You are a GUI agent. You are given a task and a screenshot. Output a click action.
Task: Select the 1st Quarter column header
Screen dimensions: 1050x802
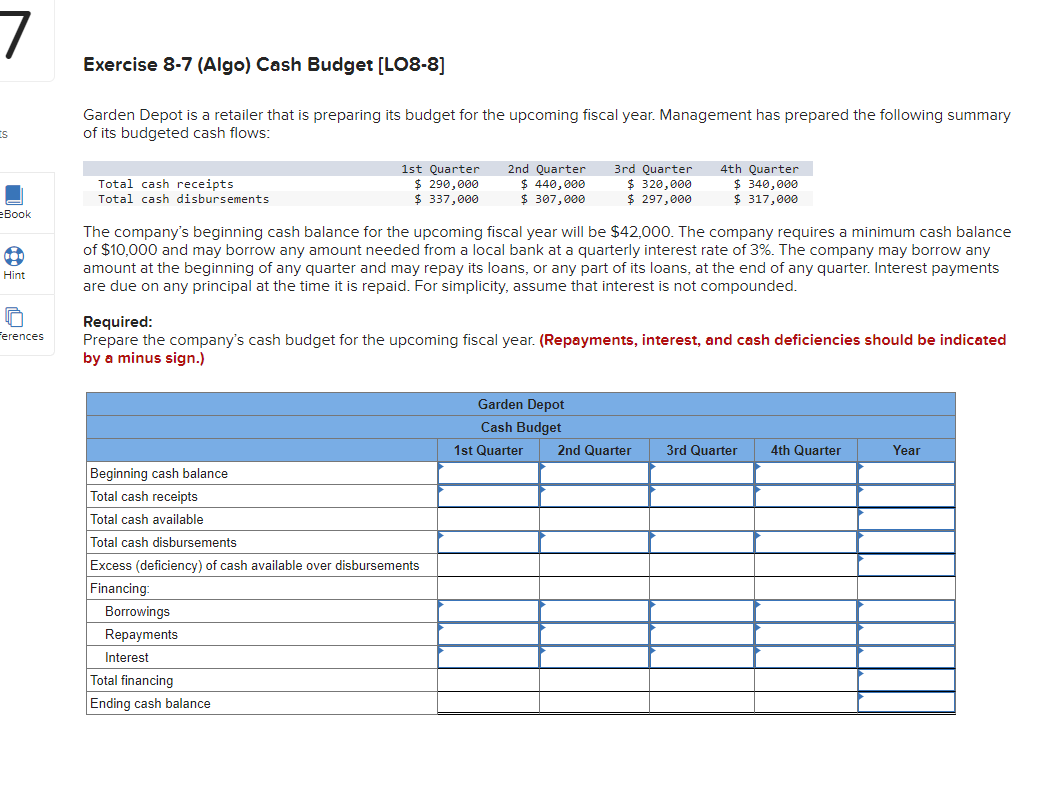tap(488, 450)
